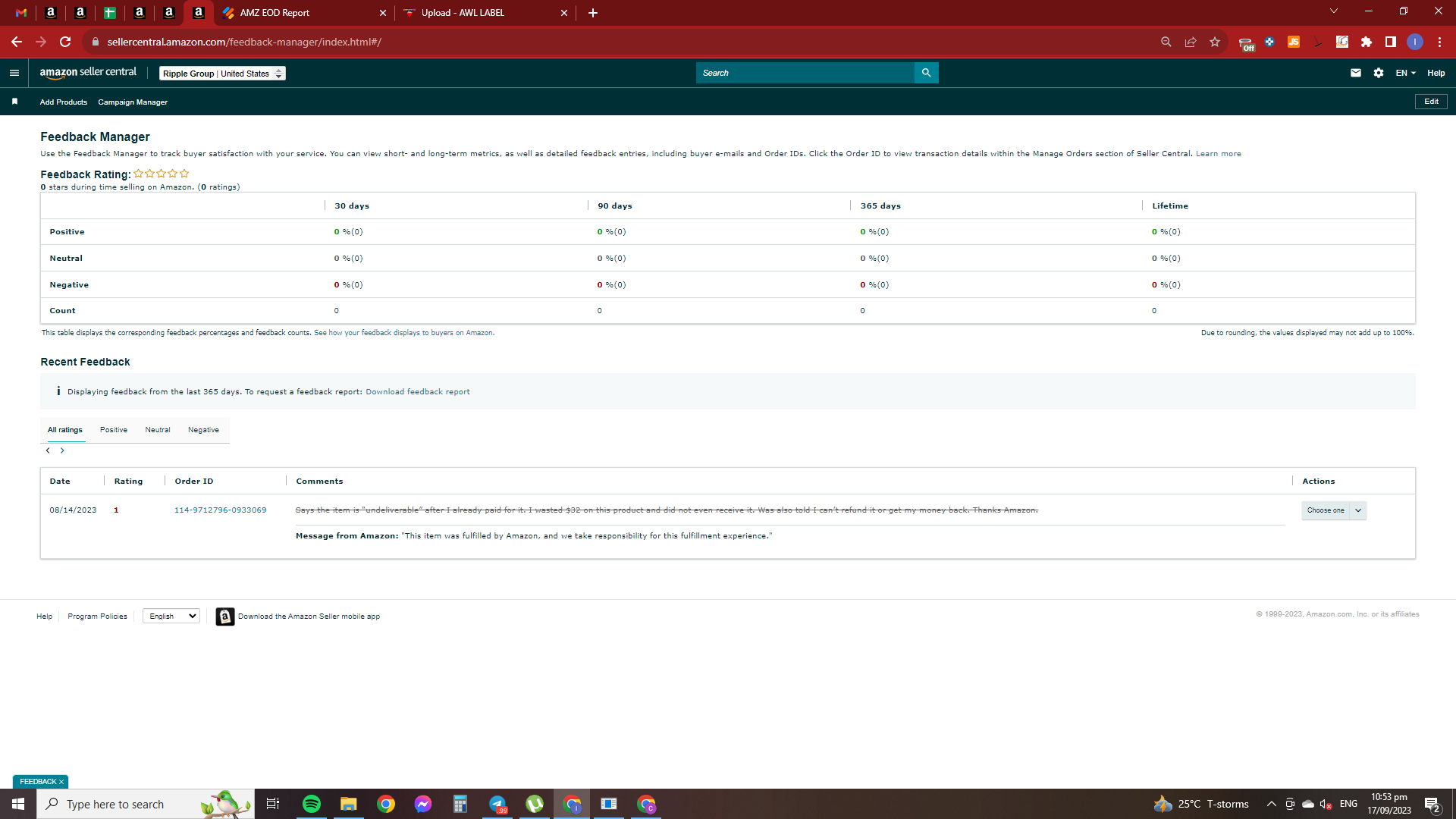Reload the page
1456x819 pixels.
65,42
